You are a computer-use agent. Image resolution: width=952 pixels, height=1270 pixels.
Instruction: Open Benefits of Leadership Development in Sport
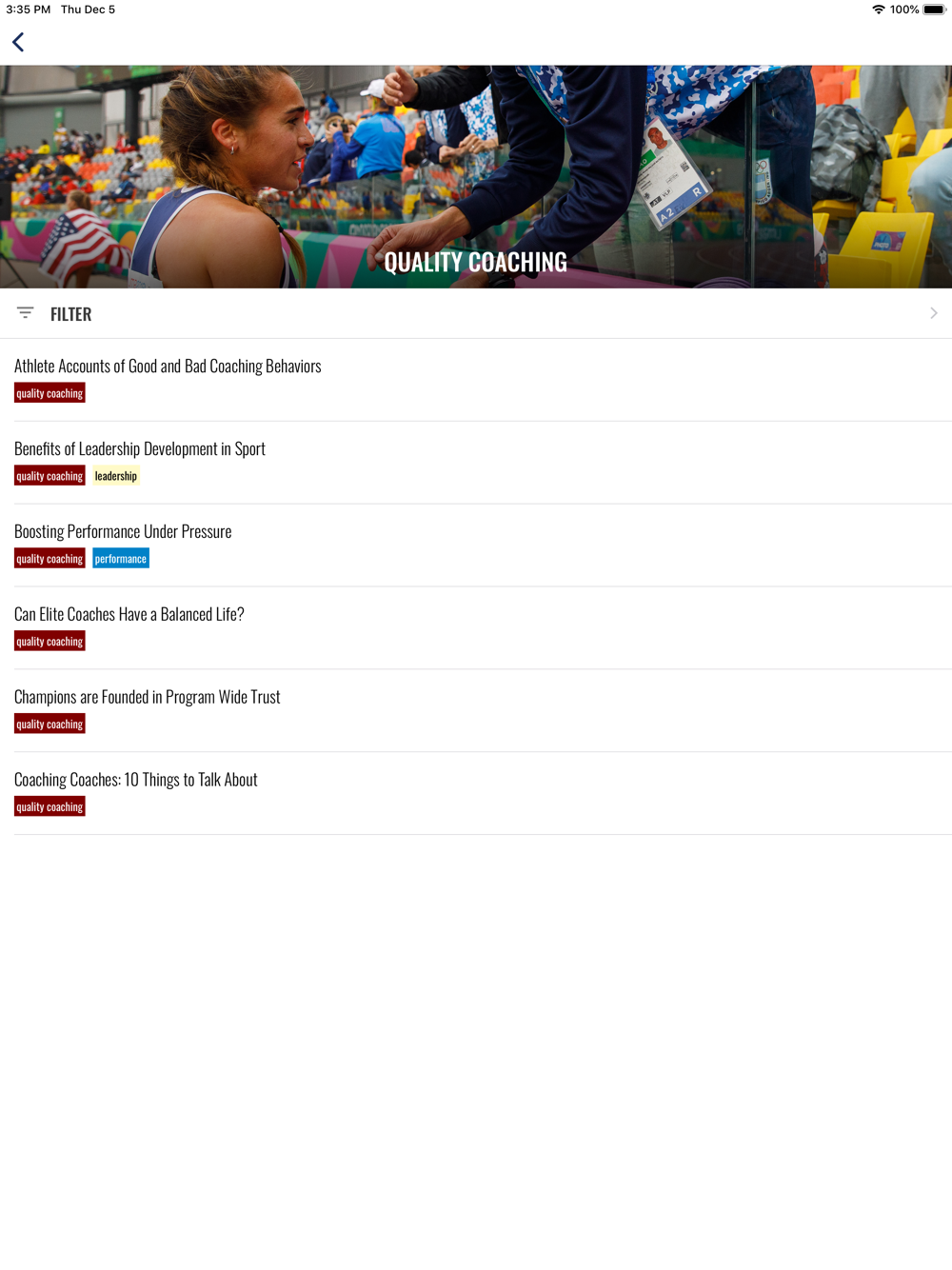tap(140, 449)
